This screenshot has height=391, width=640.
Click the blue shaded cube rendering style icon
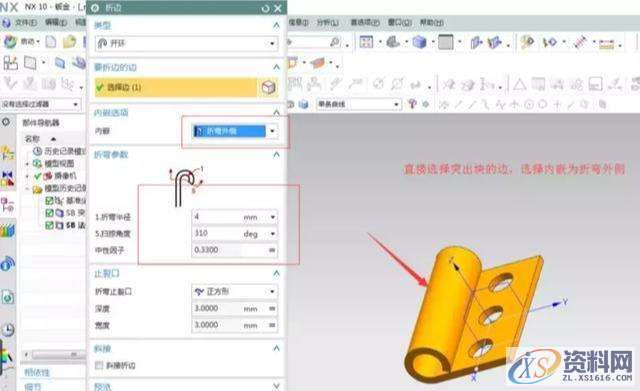[419, 42]
